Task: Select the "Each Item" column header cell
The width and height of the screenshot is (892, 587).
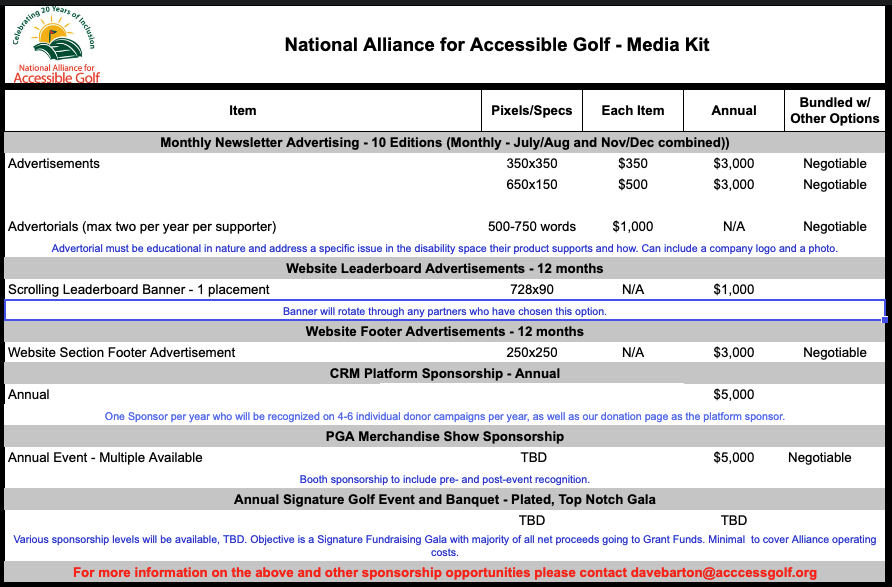Action: click(633, 110)
